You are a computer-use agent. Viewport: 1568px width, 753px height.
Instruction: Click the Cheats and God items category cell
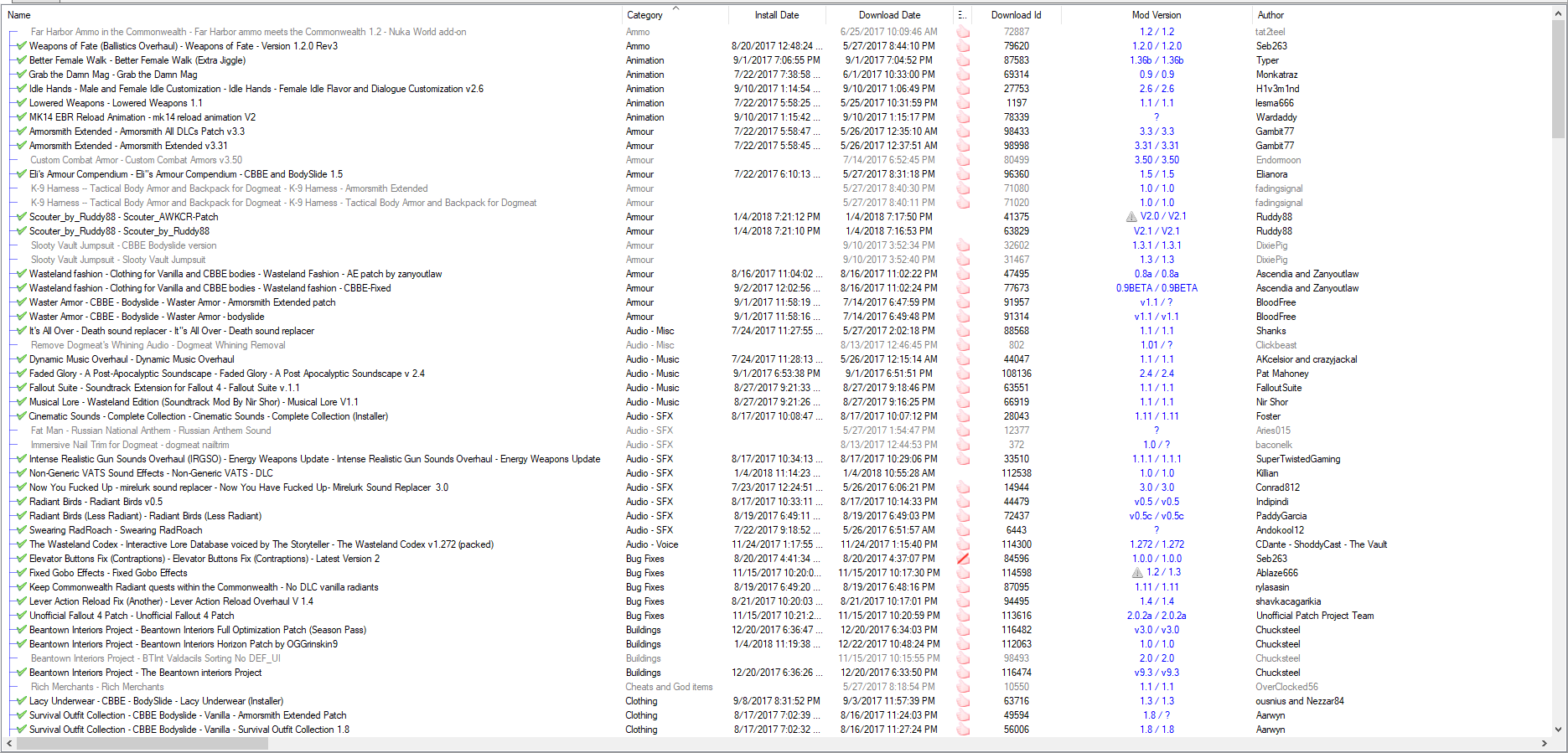click(669, 687)
